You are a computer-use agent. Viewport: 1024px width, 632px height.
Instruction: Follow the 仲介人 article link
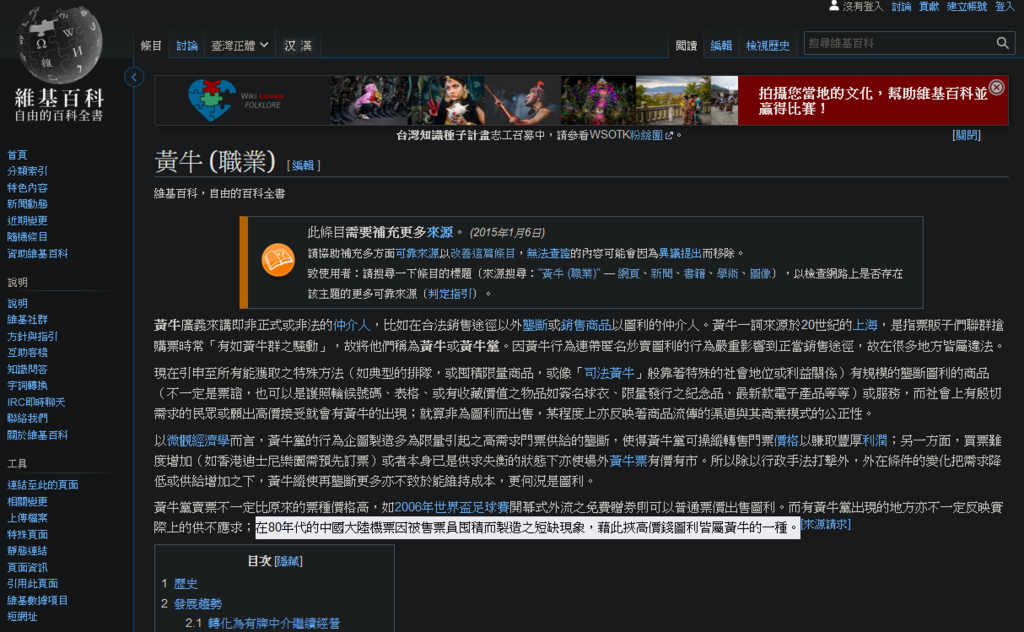click(351, 325)
